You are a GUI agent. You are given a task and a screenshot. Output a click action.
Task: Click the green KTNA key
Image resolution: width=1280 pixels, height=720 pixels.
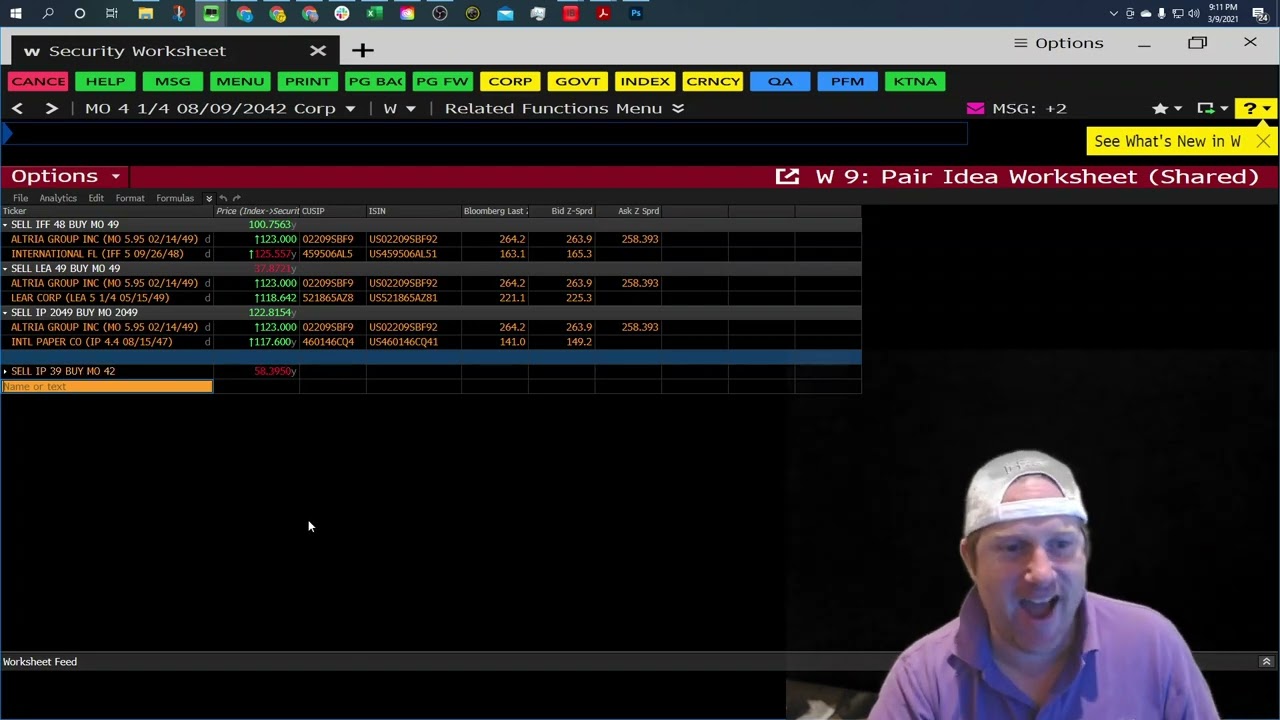(x=915, y=81)
